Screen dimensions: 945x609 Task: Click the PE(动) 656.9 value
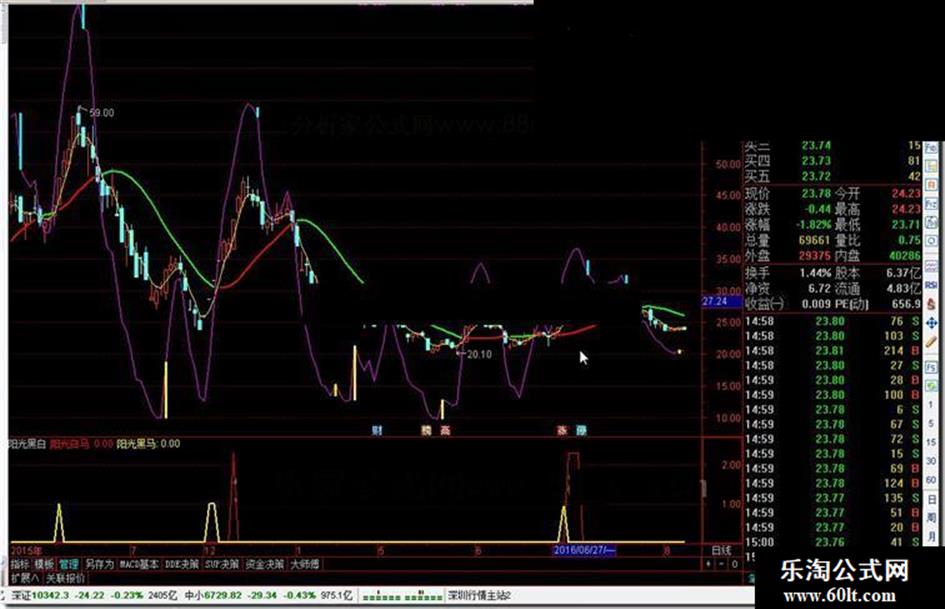pyautogui.click(x=906, y=304)
